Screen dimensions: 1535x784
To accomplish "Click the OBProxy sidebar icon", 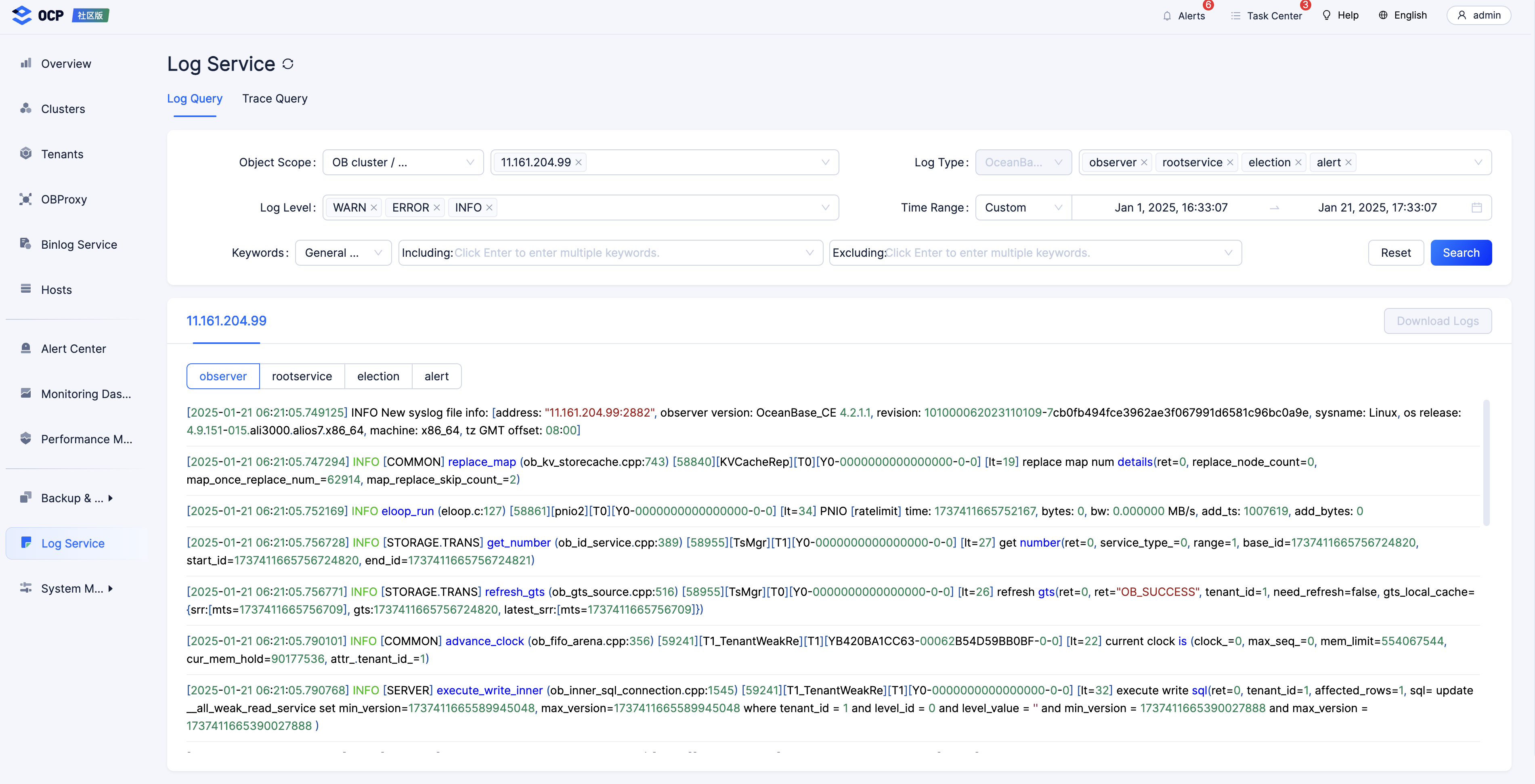I will tap(25, 199).
